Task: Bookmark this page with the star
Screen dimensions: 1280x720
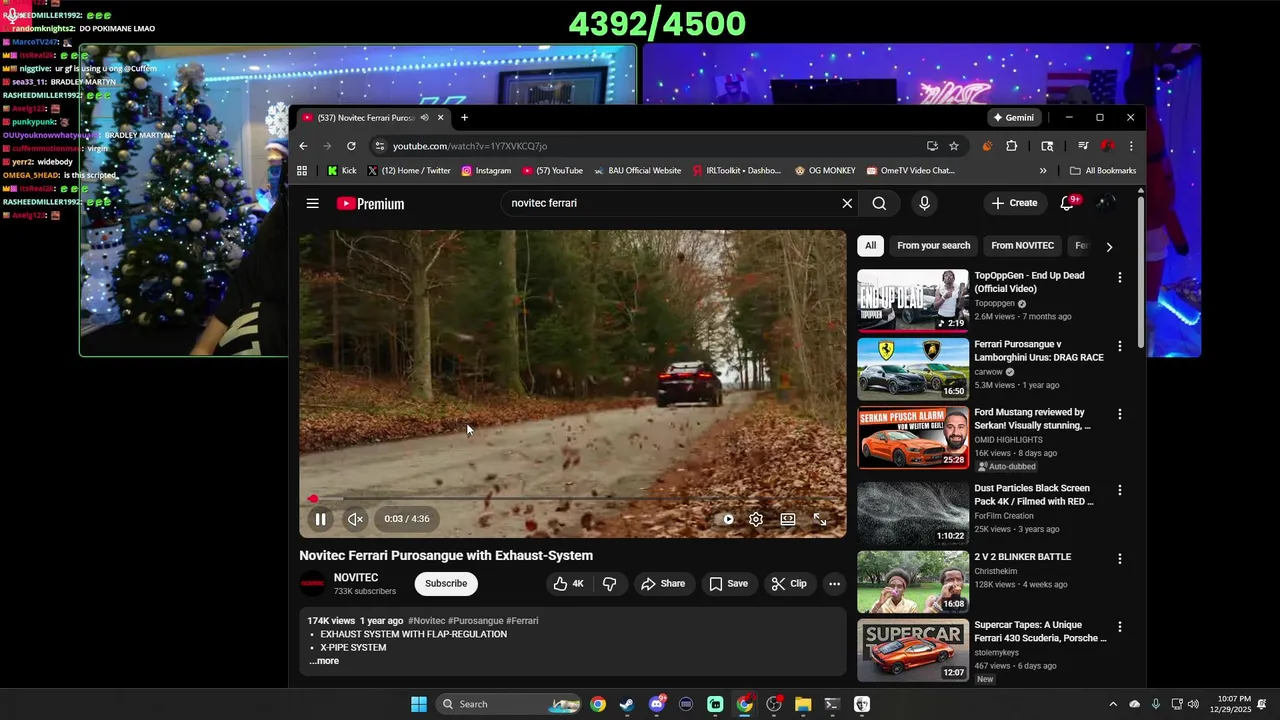Action: pos(954,146)
